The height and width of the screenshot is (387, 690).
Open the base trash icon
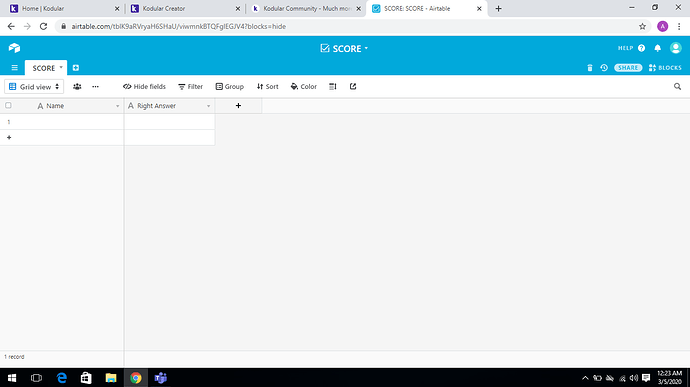(590, 68)
